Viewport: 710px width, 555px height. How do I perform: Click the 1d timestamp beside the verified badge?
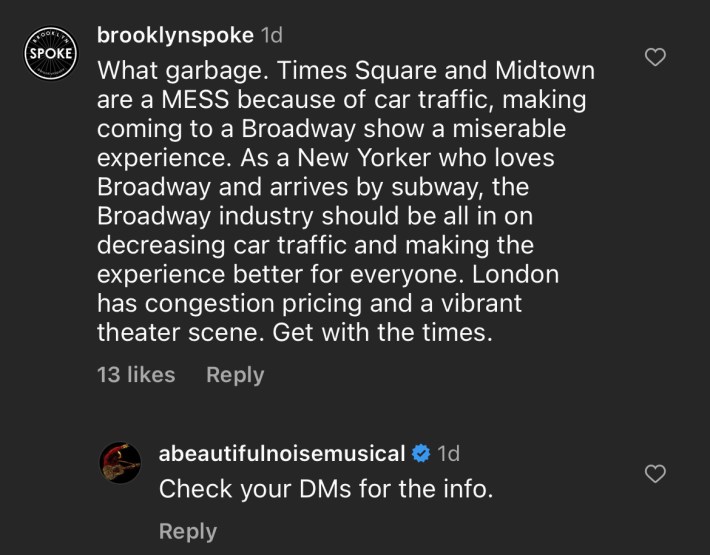click(448, 454)
